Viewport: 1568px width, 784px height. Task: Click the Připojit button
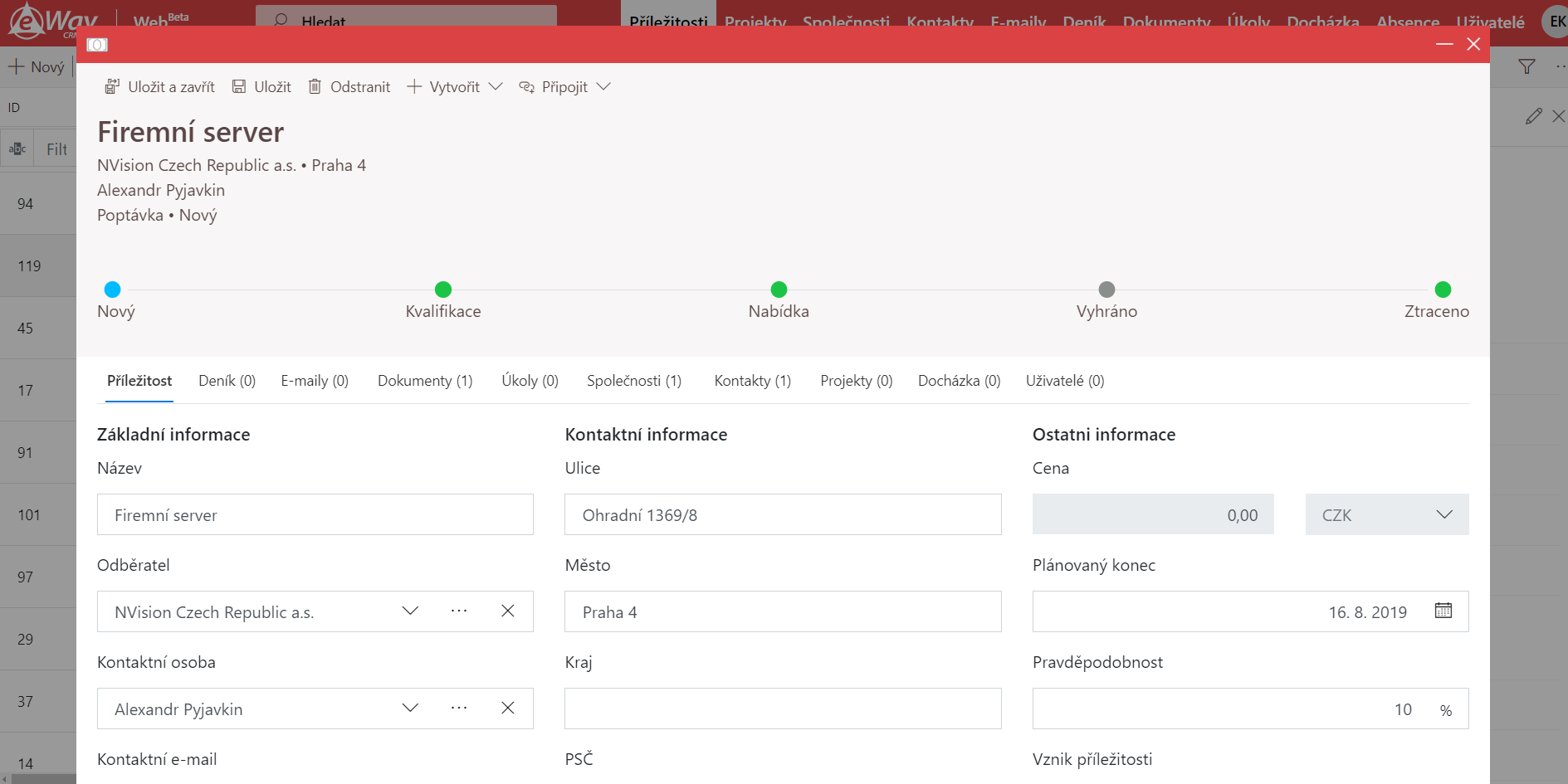coord(554,86)
